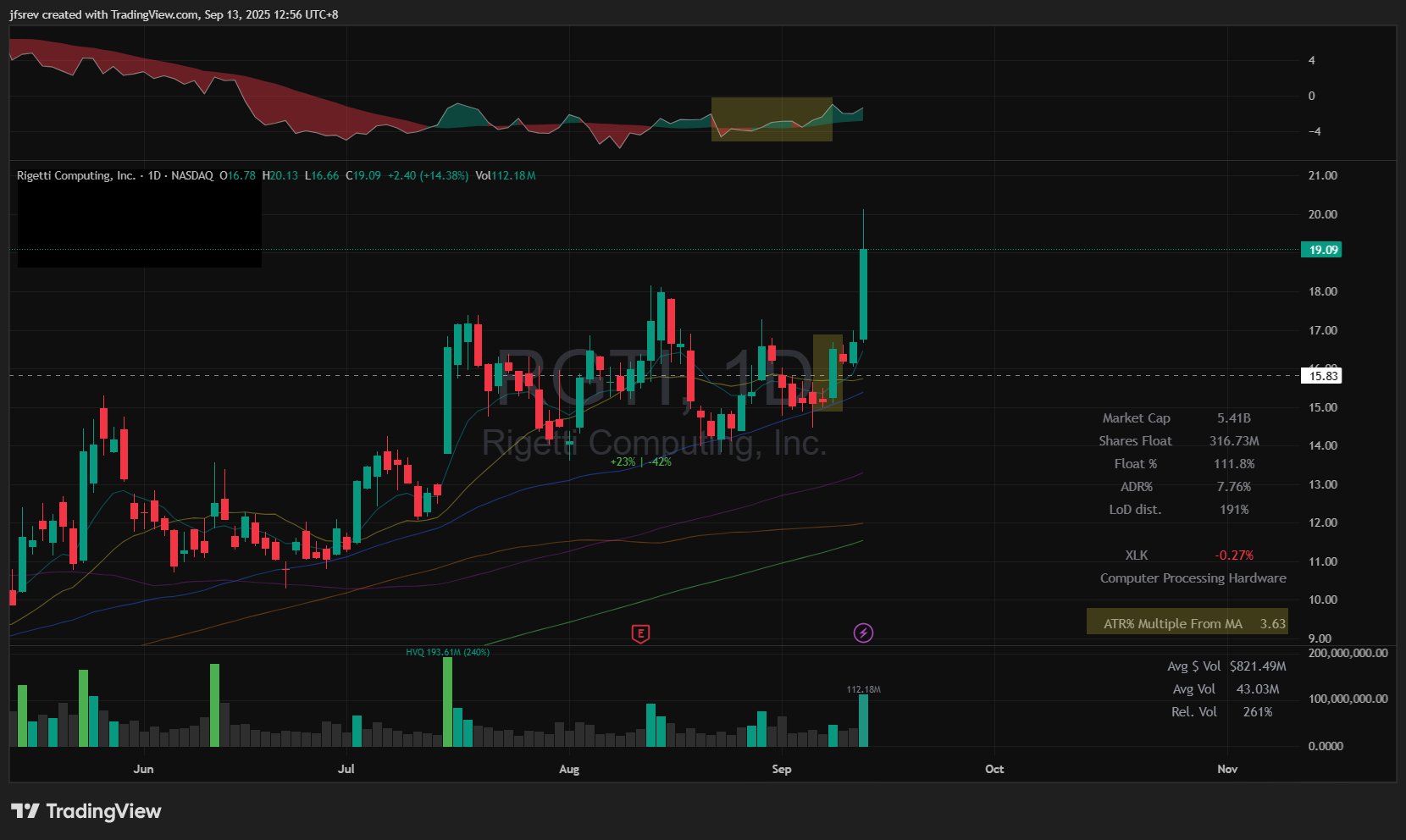Click the 21.00 price axis label
Image resolution: width=1406 pixels, height=840 pixels.
pos(1323,176)
